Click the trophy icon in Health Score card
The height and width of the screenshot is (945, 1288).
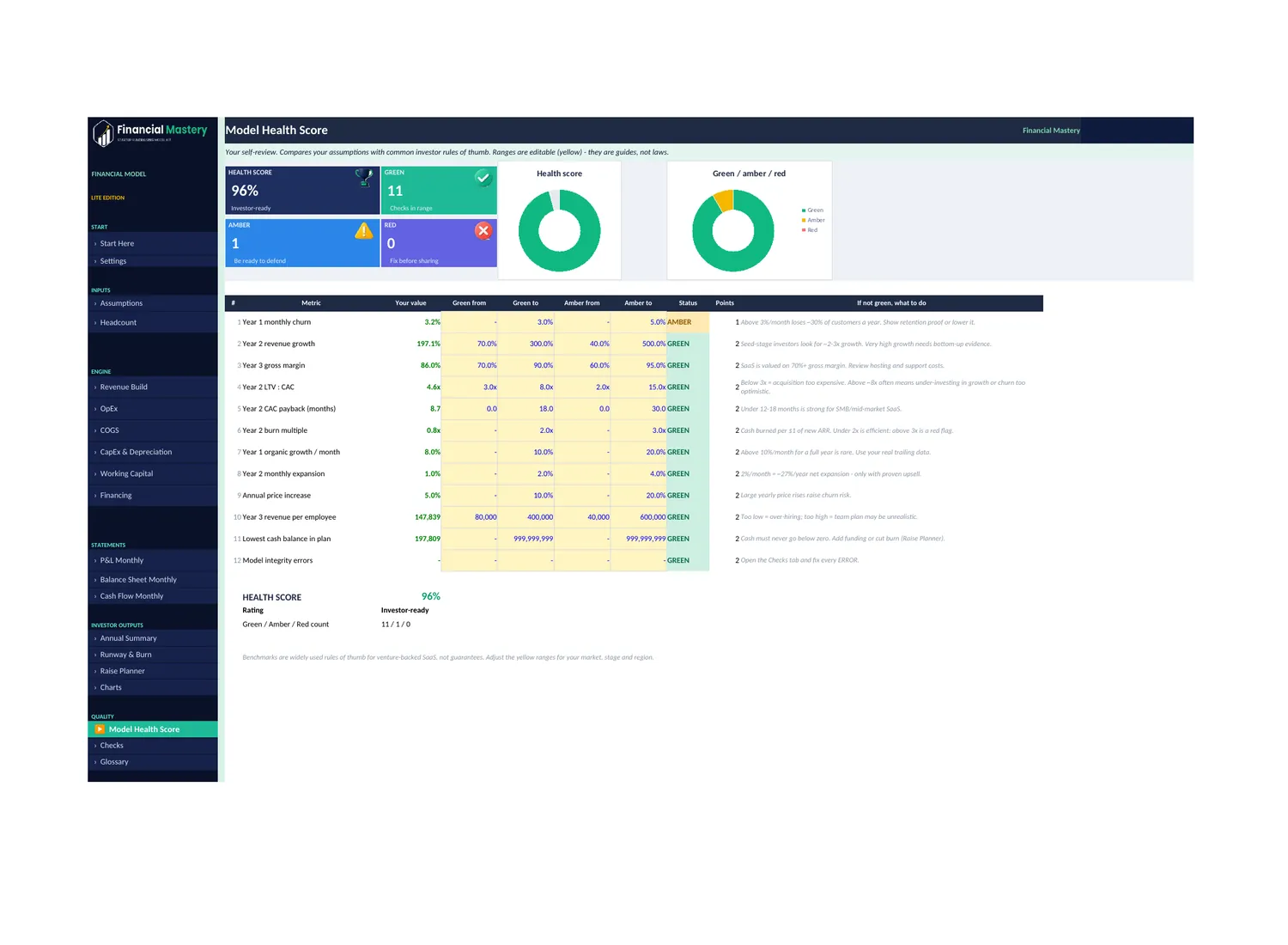coord(364,178)
